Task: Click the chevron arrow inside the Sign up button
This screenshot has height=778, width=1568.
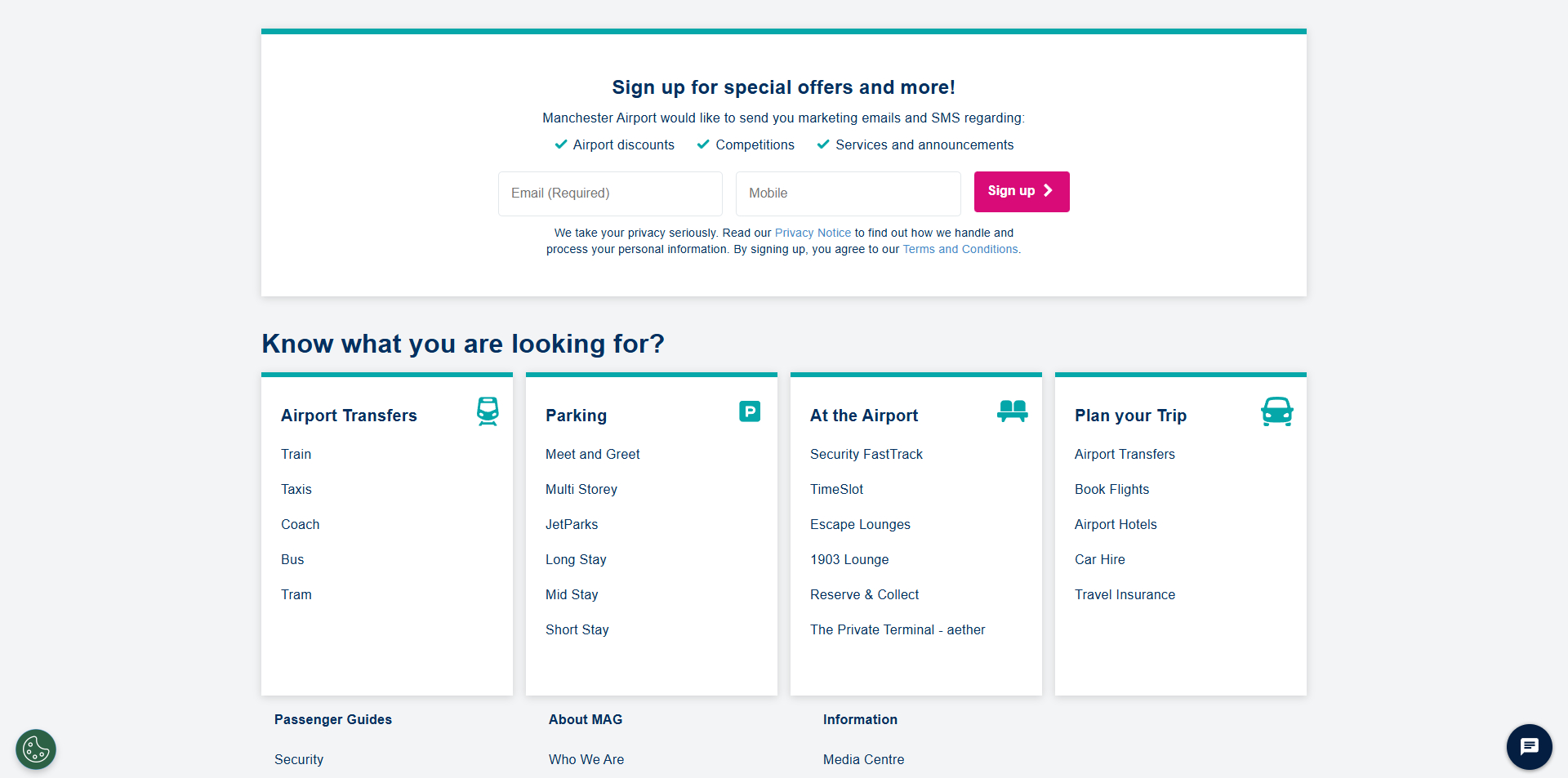Action: 1048,191
